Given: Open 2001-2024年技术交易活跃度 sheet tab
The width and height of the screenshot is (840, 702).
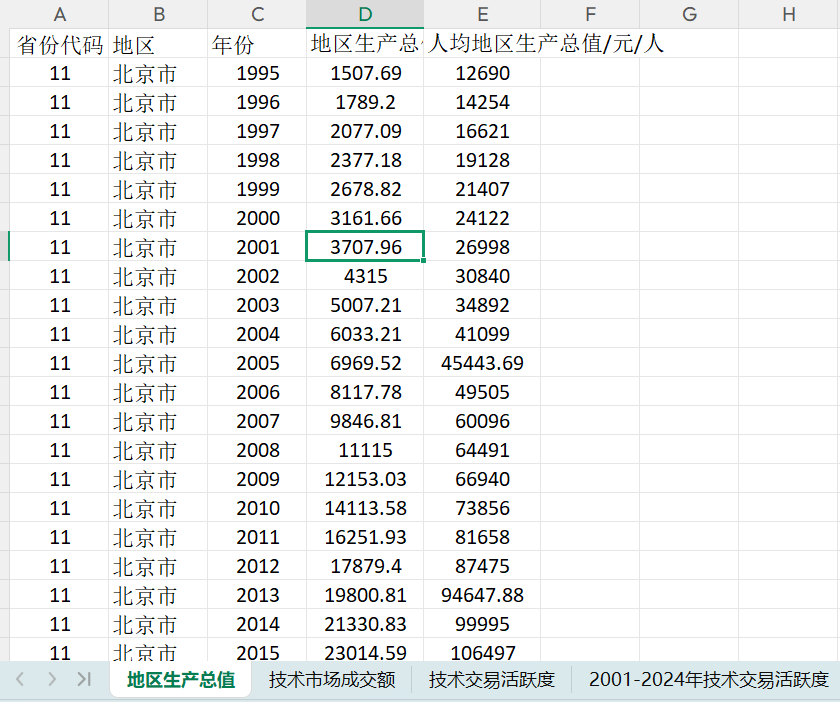Looking at the screenshot, I should click(x=708, y=679).
